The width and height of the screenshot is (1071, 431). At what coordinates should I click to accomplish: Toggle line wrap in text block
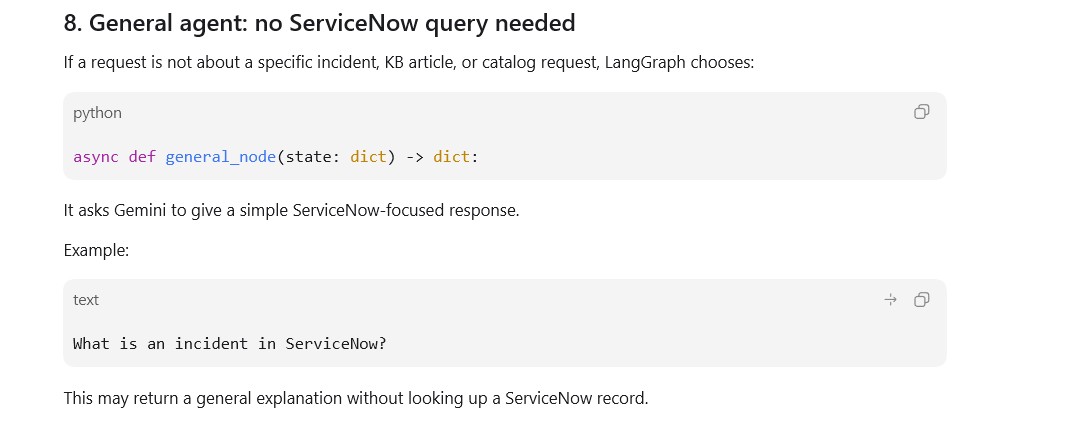(891, 300)
